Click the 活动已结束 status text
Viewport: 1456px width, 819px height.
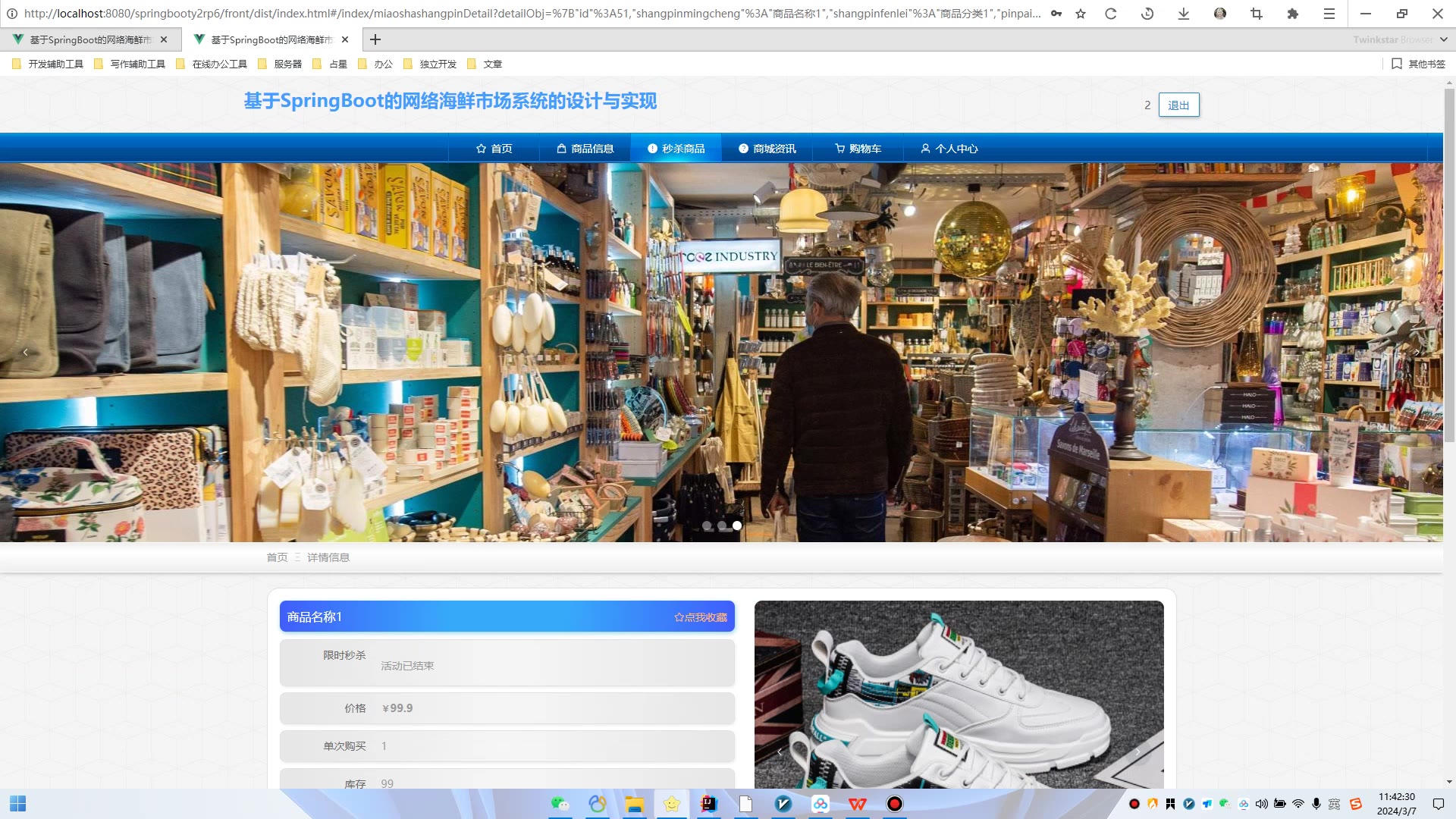(x=407, y=666)
